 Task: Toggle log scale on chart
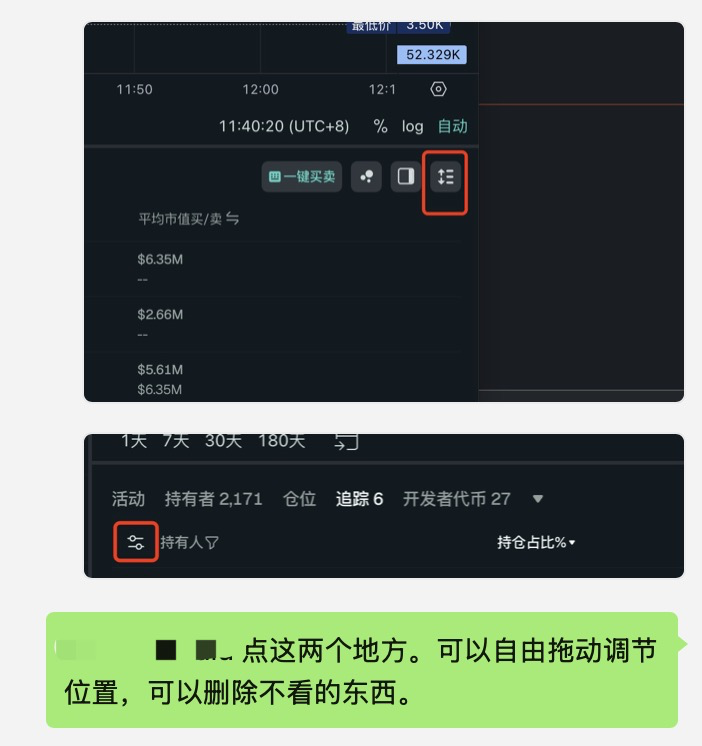pos(412,126)
